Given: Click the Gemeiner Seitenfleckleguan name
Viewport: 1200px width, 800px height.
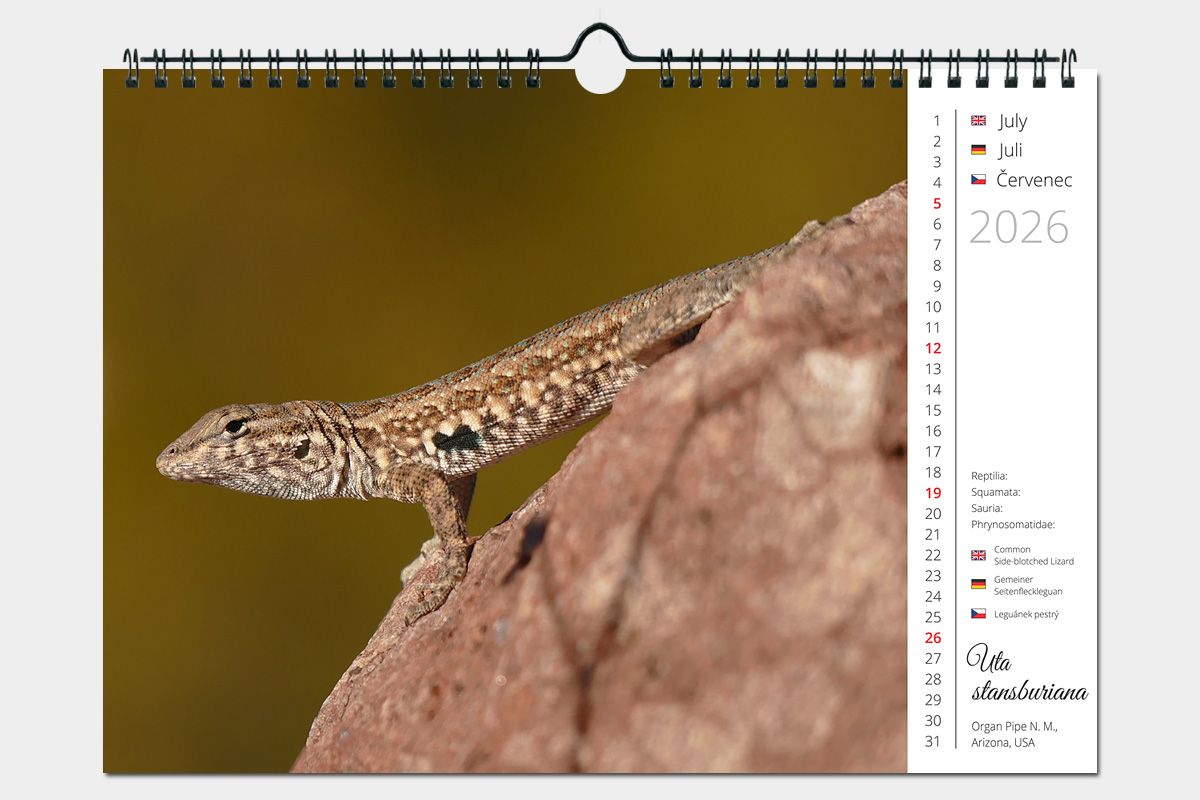Looking at the screenshot, I should coord(1028,585).
